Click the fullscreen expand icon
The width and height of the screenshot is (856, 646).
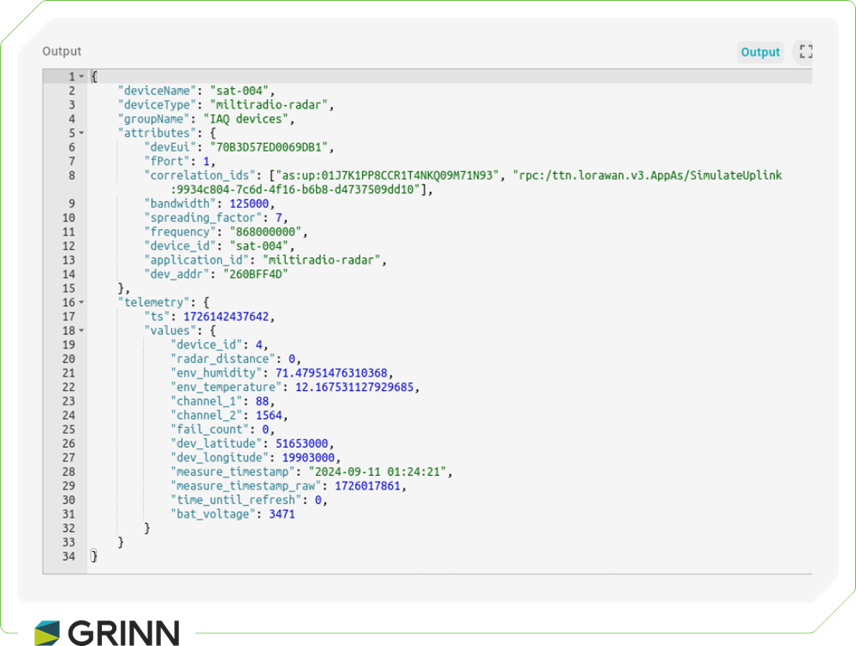[805, 52]
